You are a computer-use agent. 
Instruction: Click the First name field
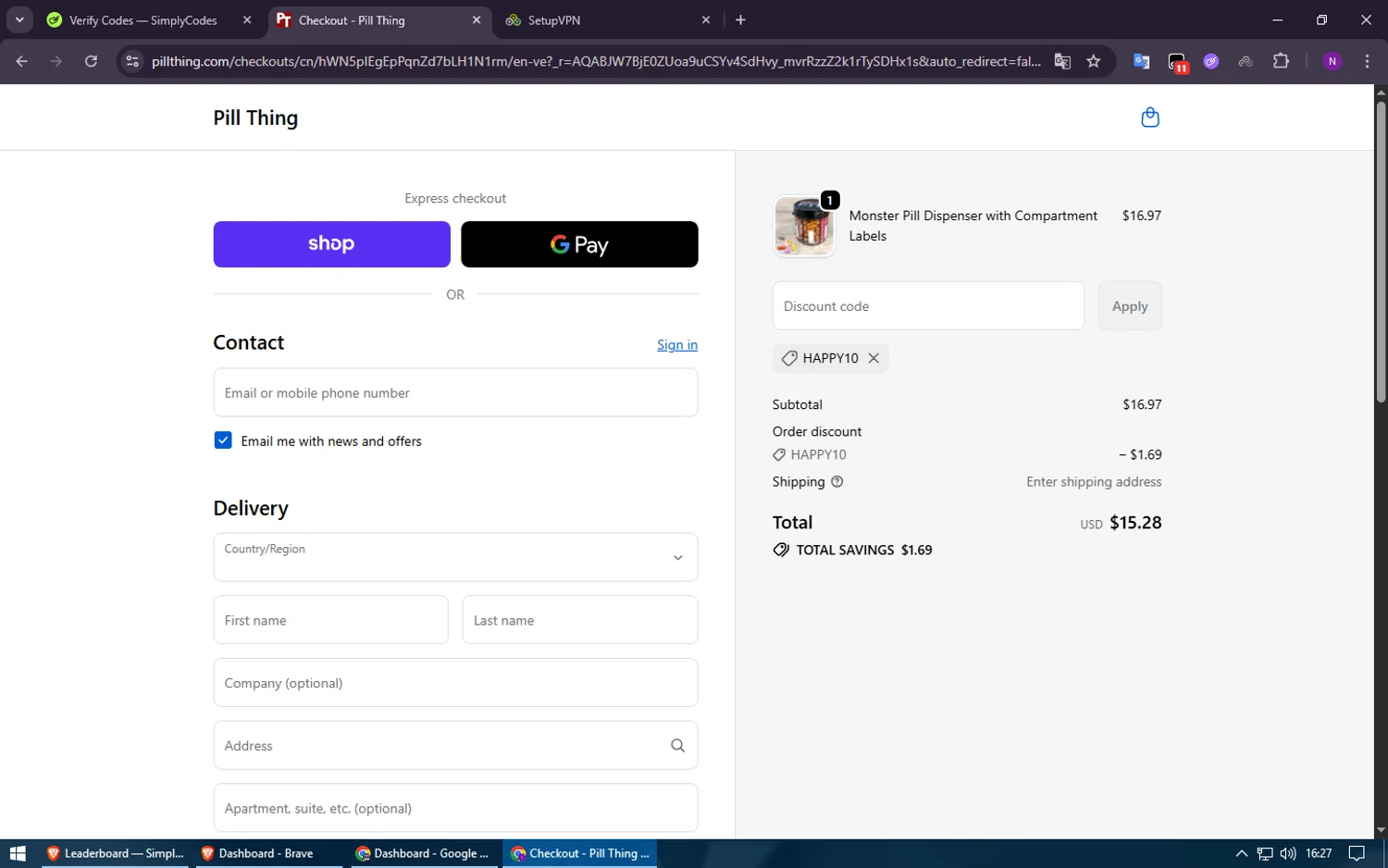[x=330, y=620]
